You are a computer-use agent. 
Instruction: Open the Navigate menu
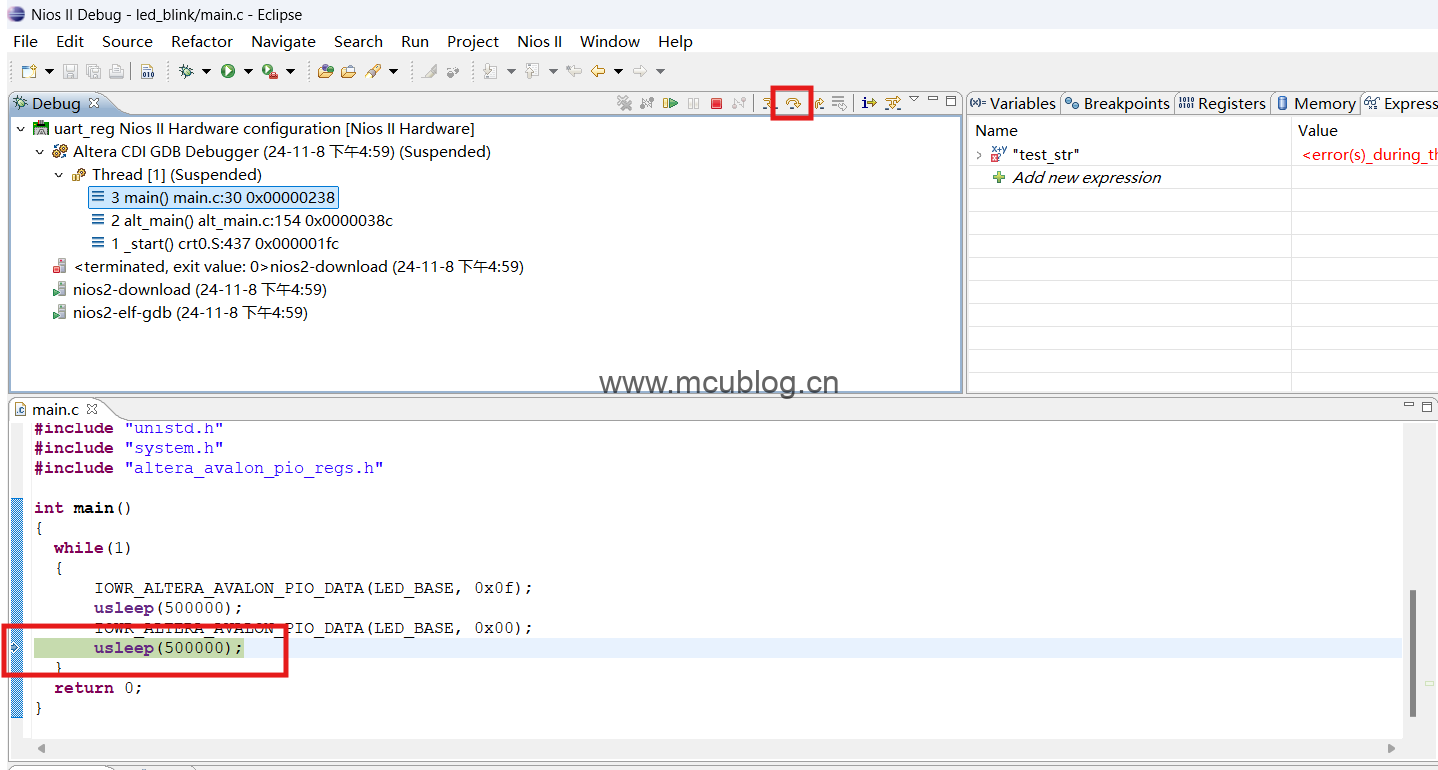pyautogui.click(x=283, y=41)
